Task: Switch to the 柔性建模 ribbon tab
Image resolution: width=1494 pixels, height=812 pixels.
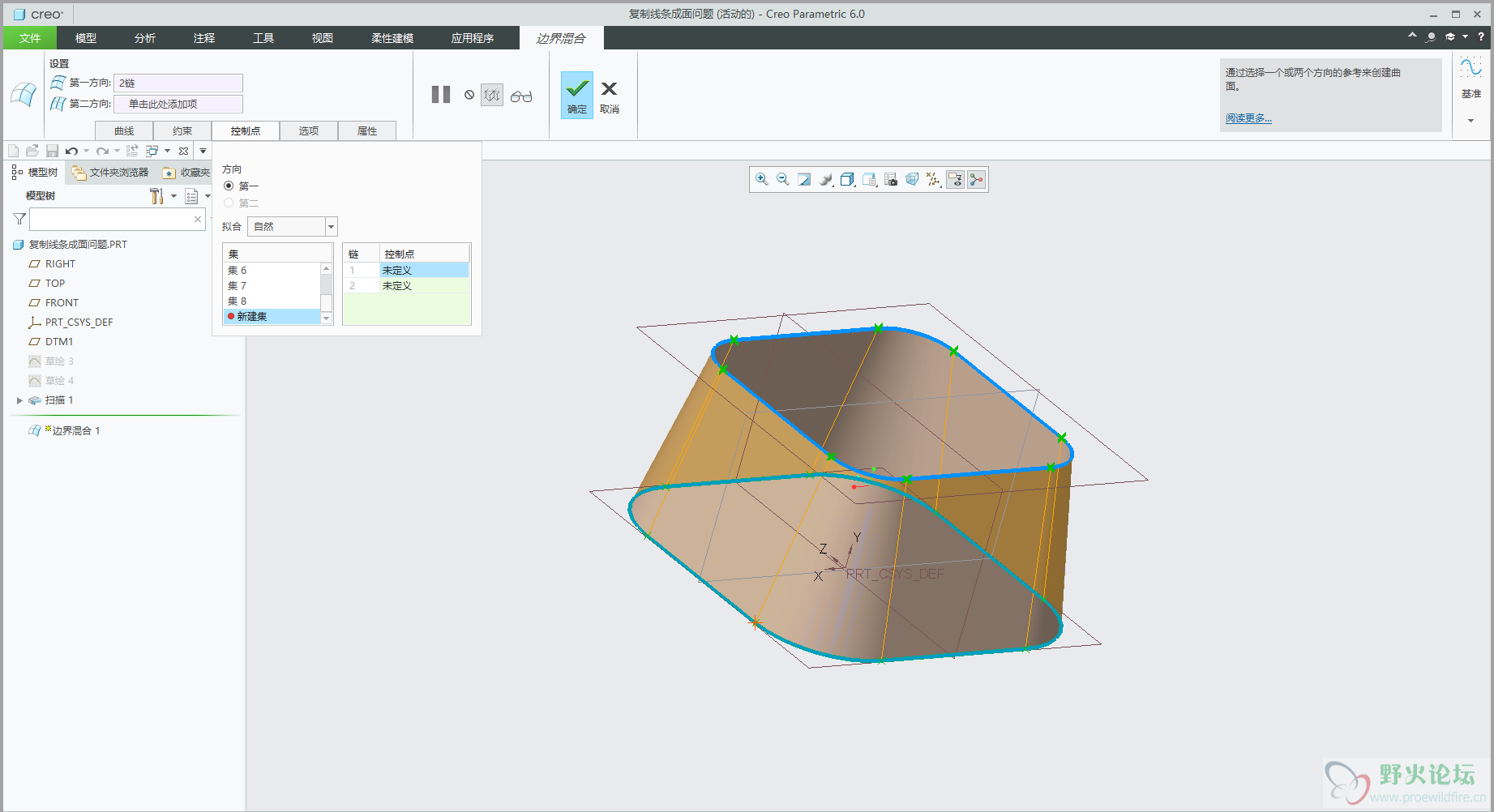Action: coord(392,38)
